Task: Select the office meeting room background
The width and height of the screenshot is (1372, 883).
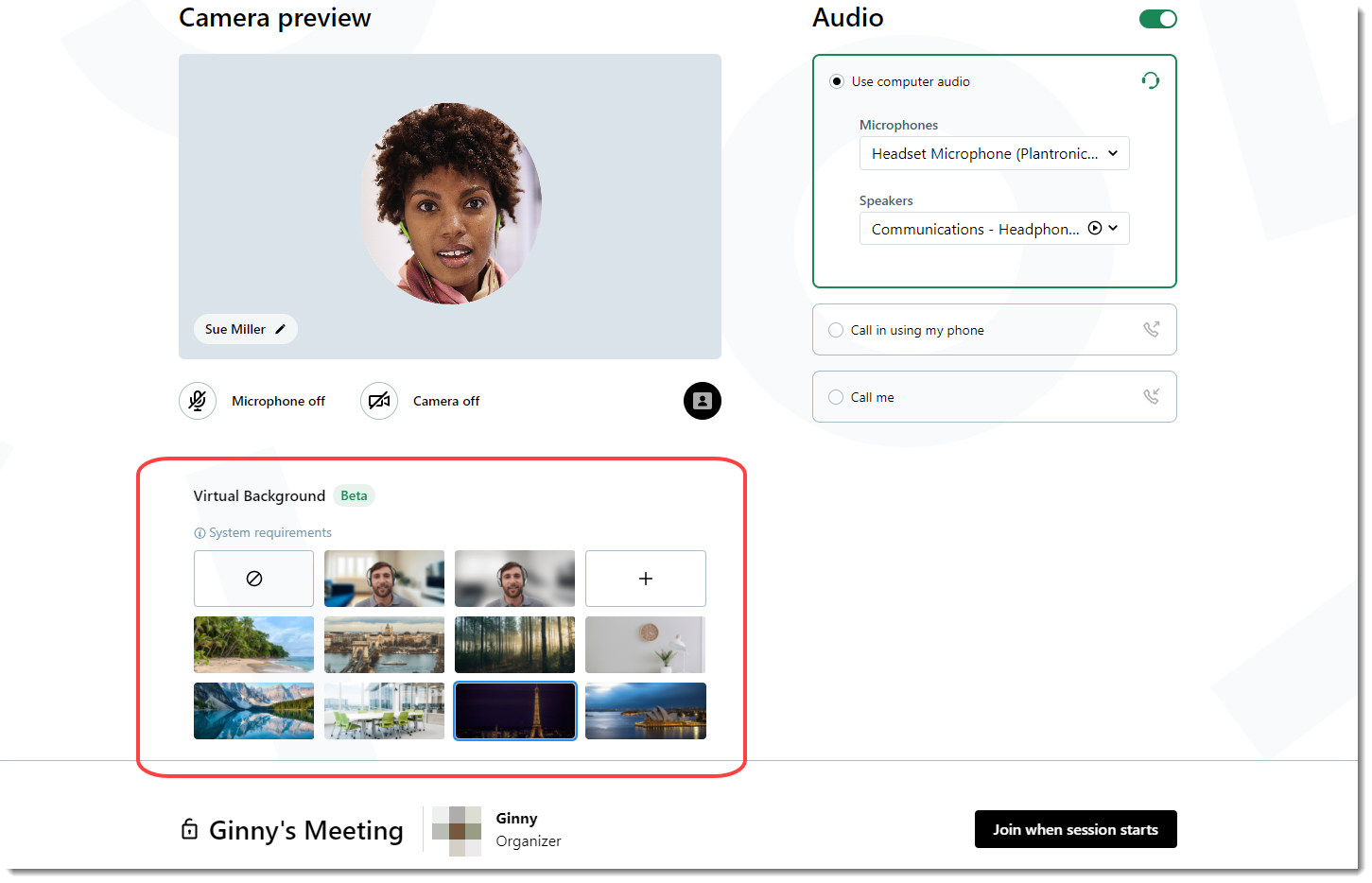Action: [384, 711]
